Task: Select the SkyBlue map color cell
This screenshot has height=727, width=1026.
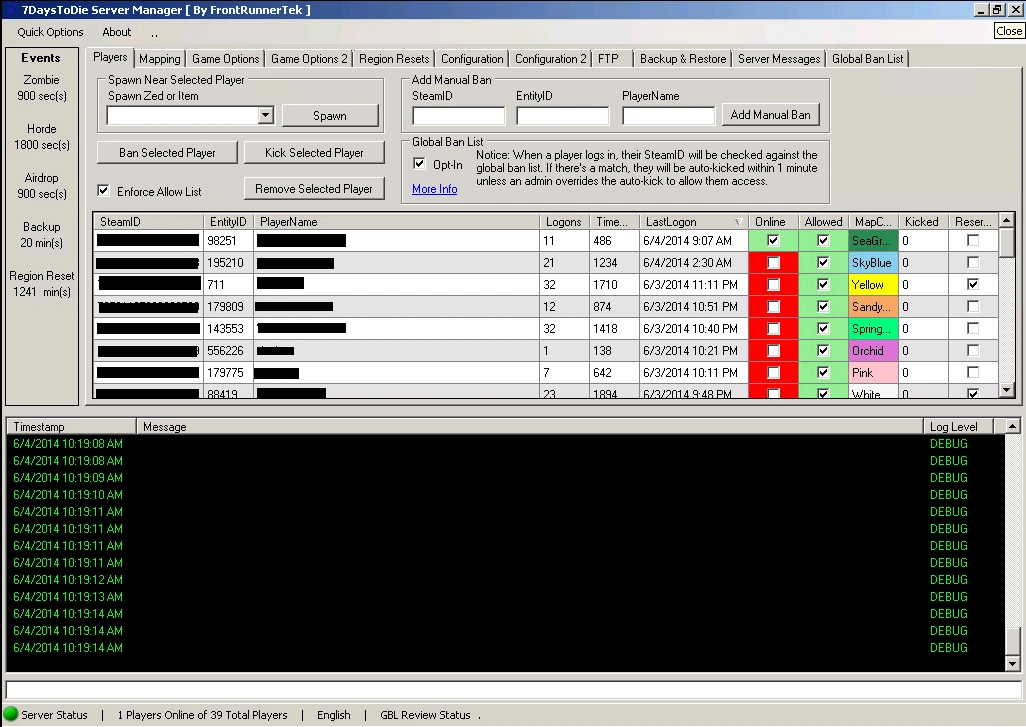Action: (872, 263)
